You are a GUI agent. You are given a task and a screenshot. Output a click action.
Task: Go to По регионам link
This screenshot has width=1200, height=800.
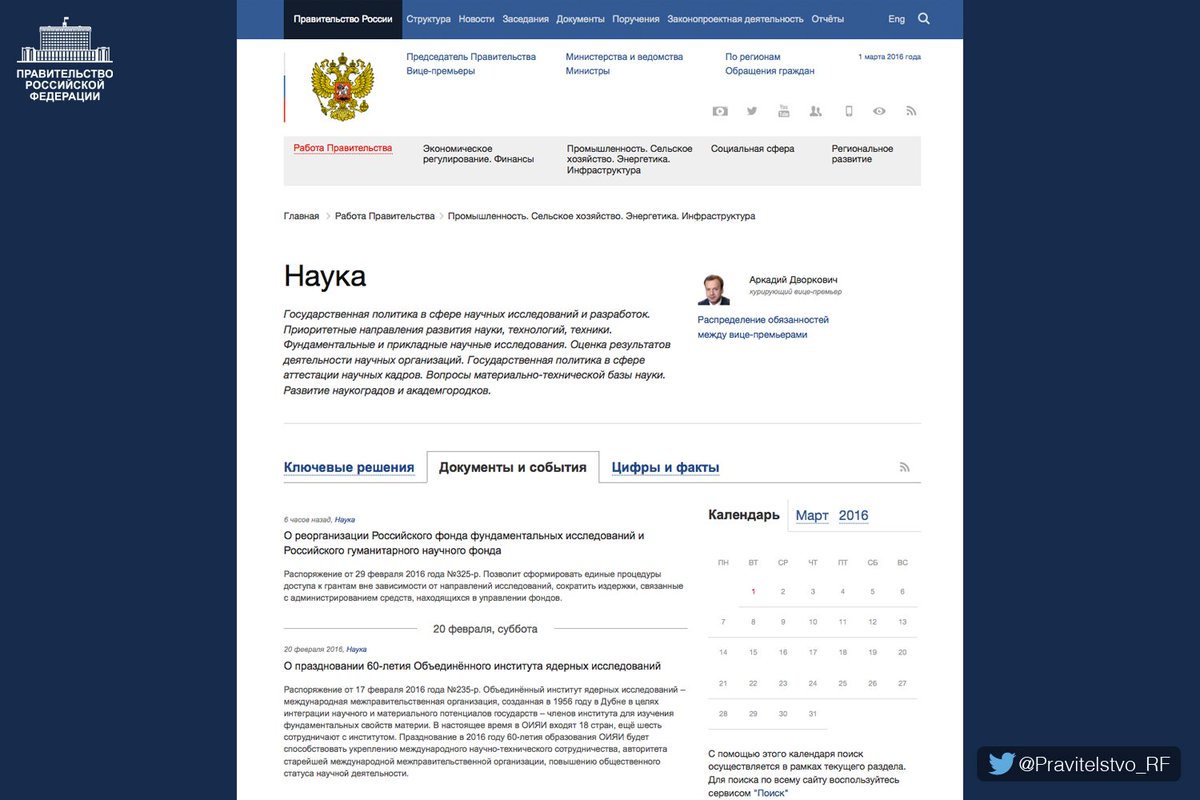[x=753, y=57]
